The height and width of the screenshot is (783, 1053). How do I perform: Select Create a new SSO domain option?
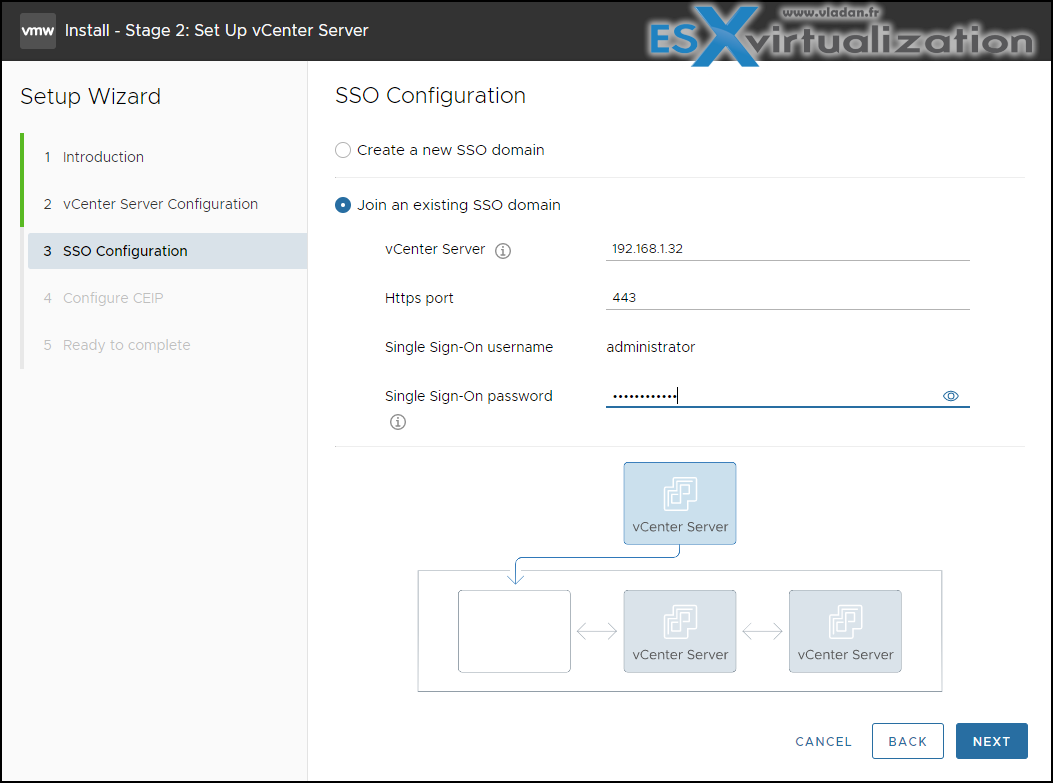[x=343, y=150]
